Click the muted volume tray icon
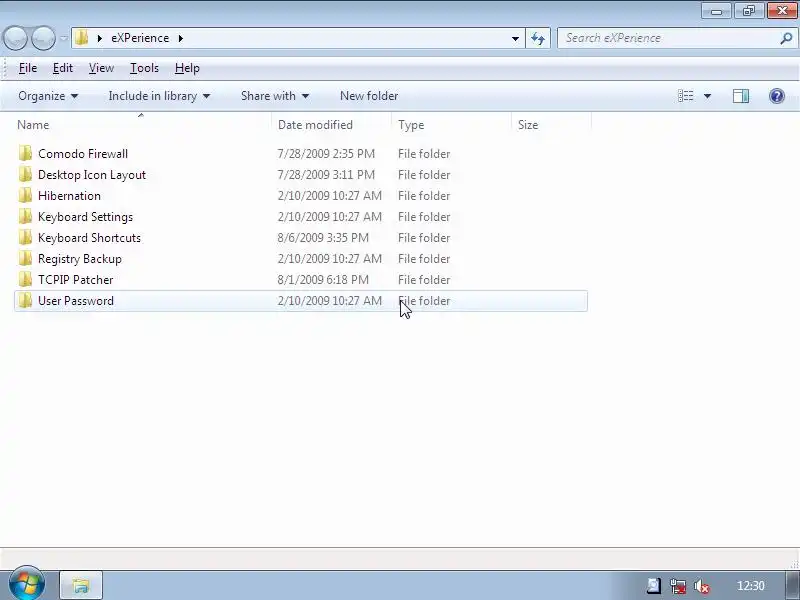 point(702,586)
